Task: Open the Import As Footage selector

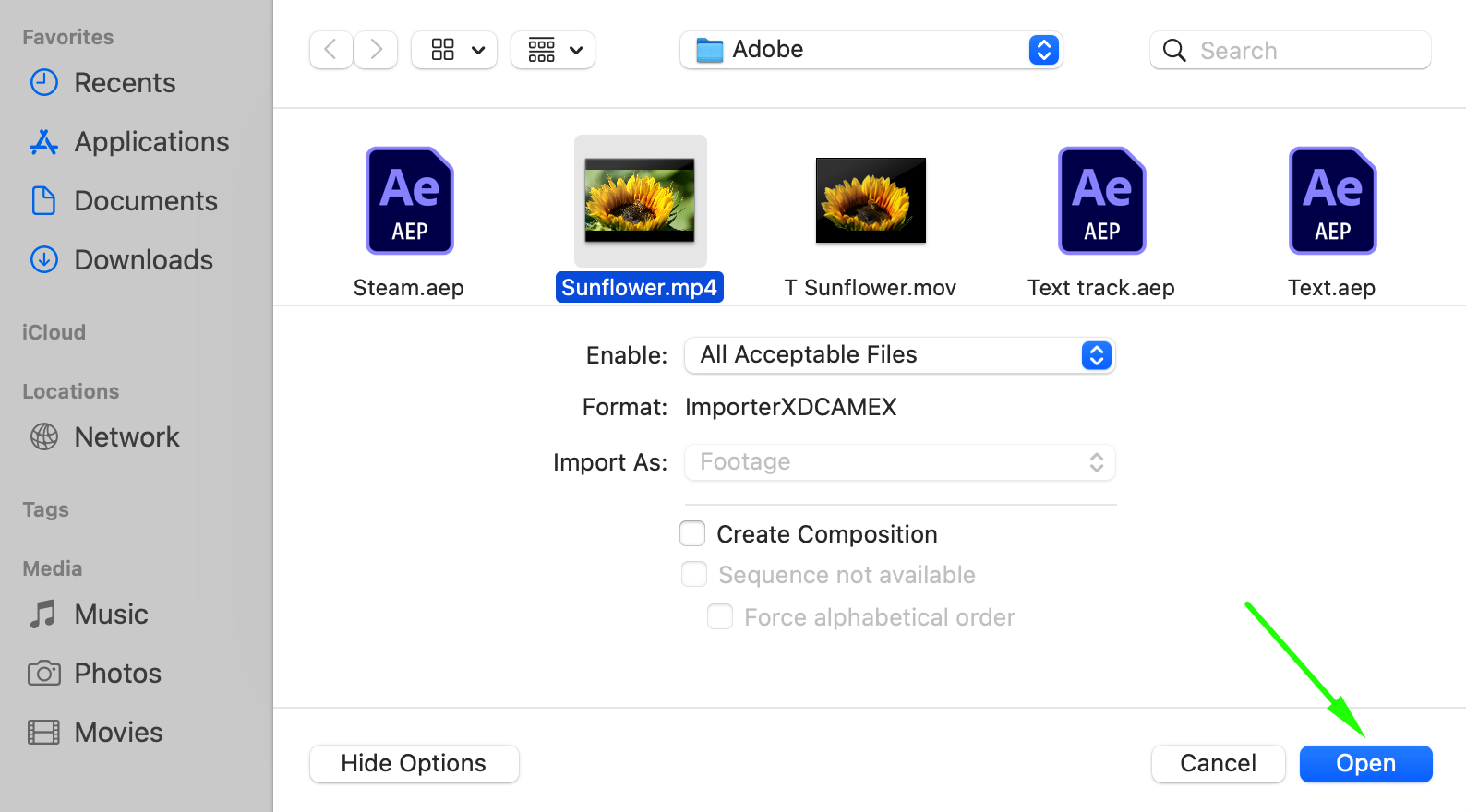Action: coord(899,462)
